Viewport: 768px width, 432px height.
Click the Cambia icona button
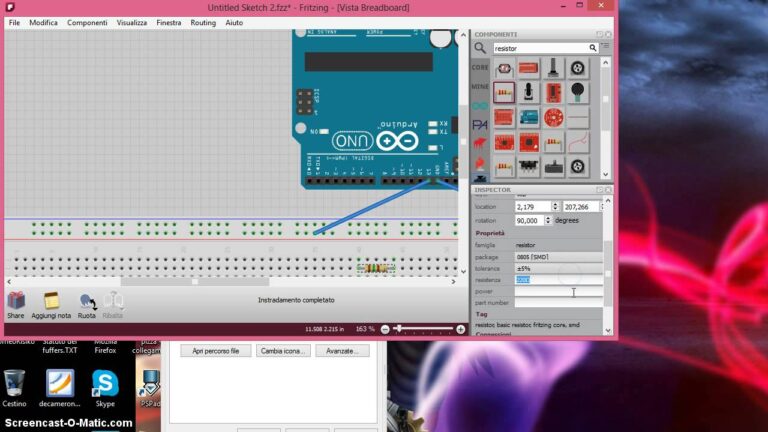[283, 351]
